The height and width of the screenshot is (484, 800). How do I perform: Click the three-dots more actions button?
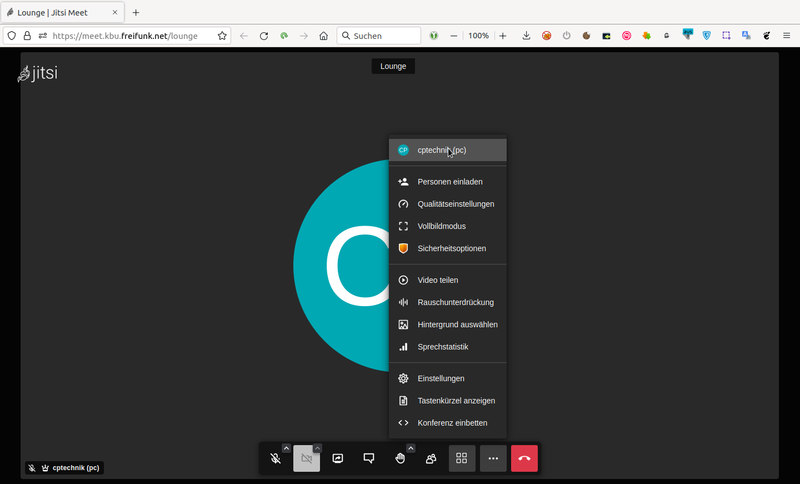pyautogui.click(x=493, y=459)
